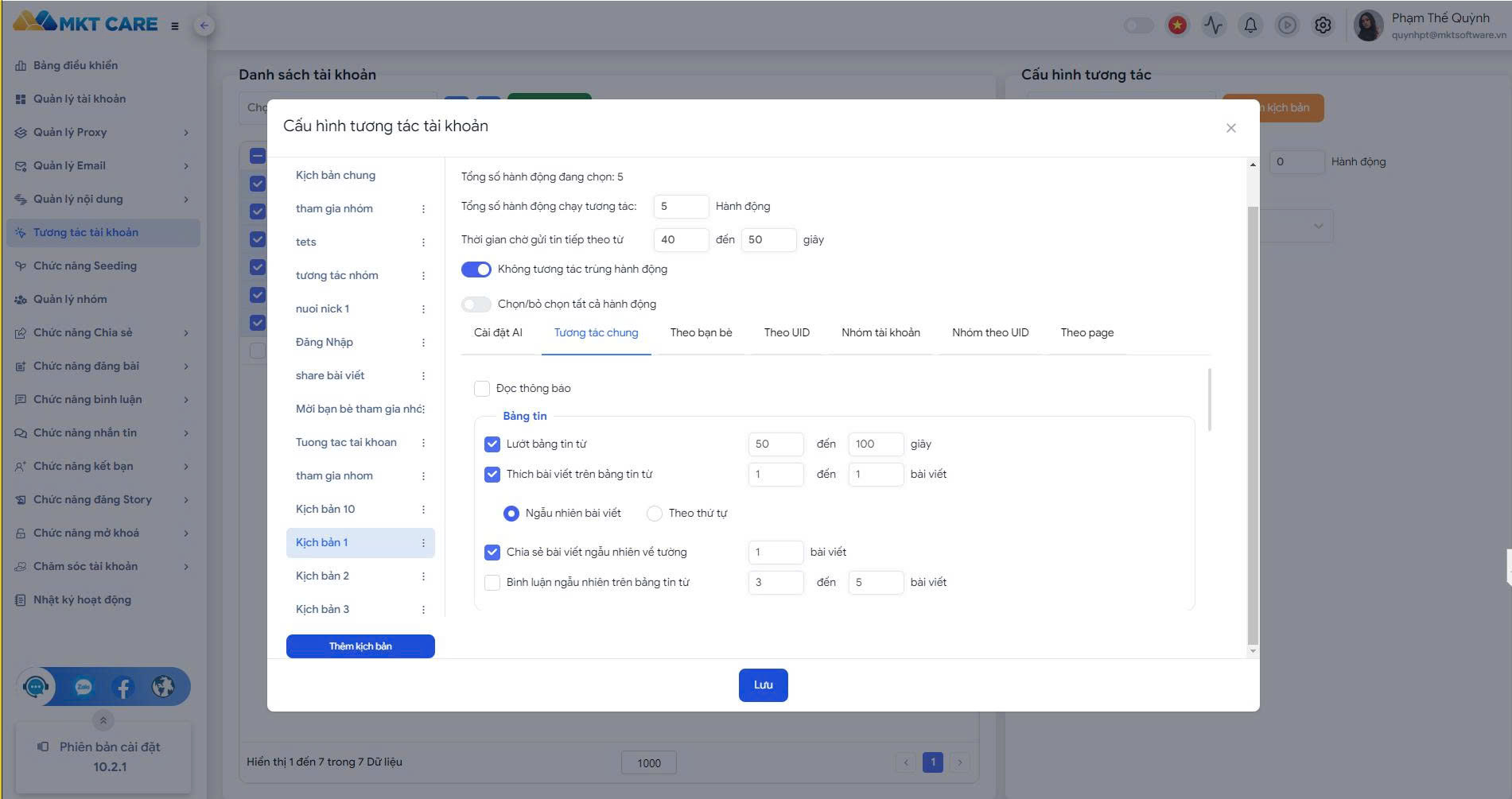Select Kịch bản 2 in script list
The width and height of the screenshot is (1512, 799).
tap(360, 576)
